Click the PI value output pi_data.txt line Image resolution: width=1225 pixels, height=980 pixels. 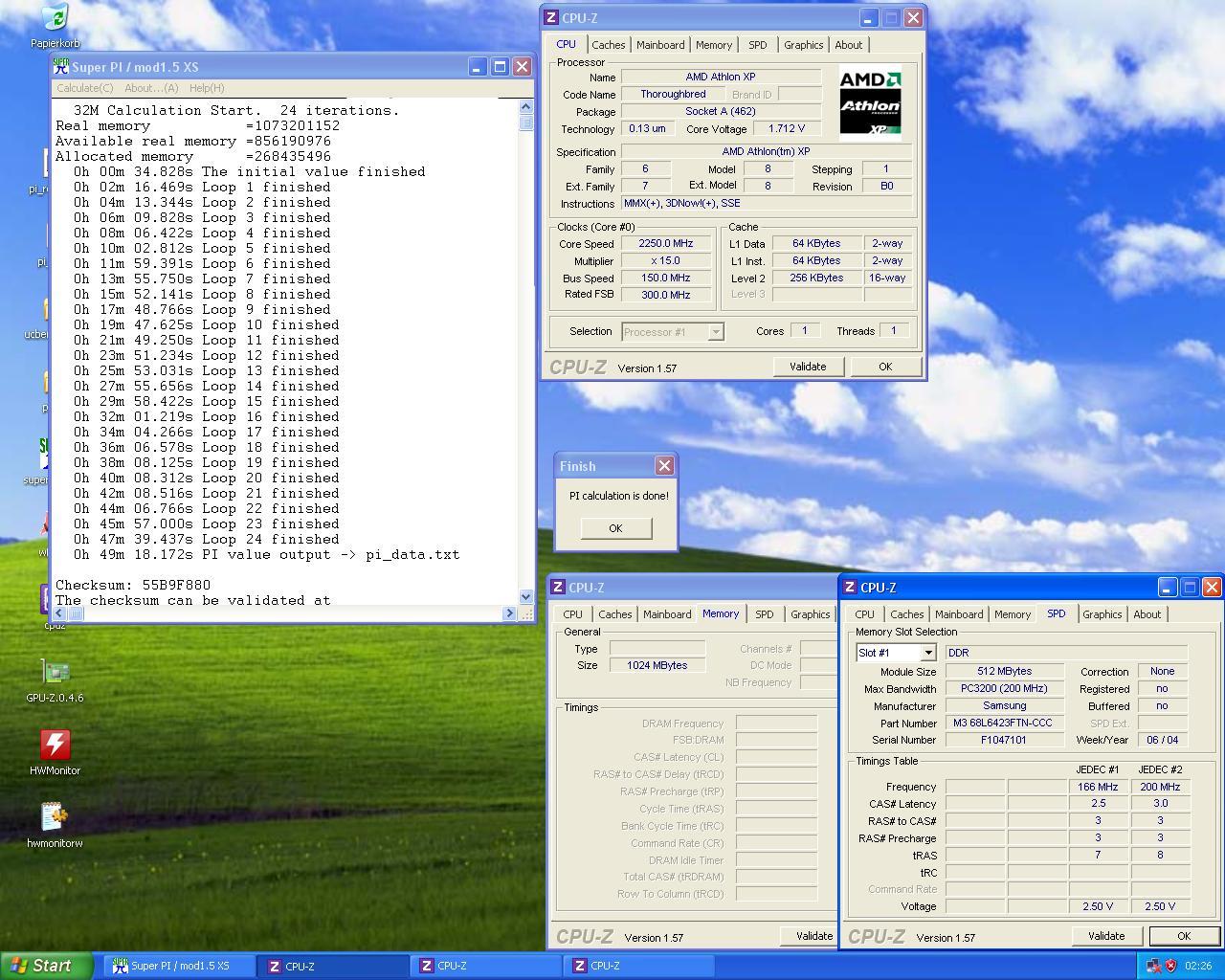[266, 554]
